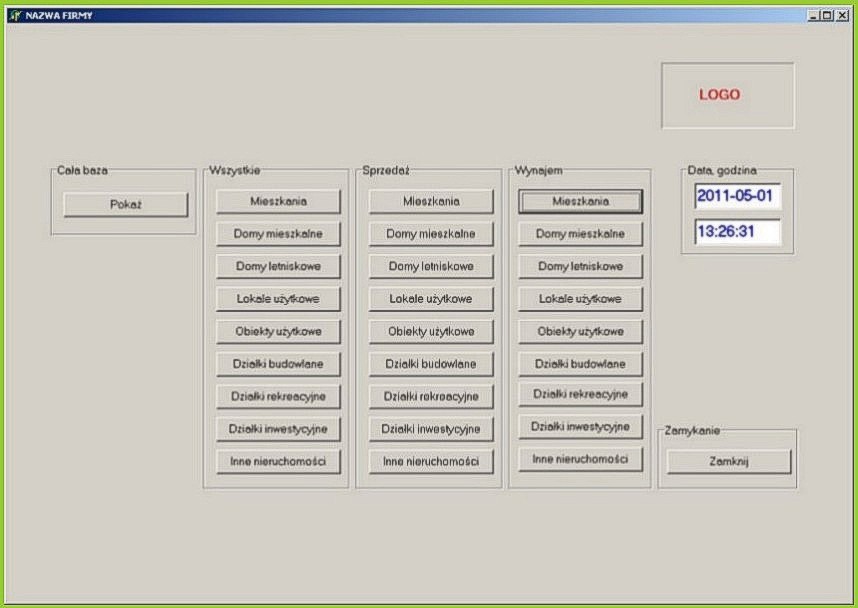Image resolution: width=858 pixels, height=608 pixels.
Task: Show Inne nieruchomości under Wynajem
Action: [580, 459]
